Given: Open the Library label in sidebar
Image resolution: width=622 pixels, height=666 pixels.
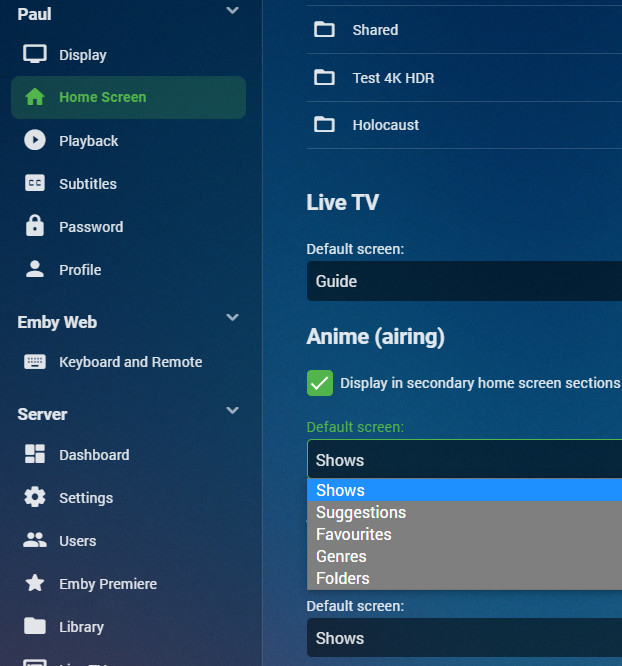Looking at the screenshot, I should [x=81, y=627].
